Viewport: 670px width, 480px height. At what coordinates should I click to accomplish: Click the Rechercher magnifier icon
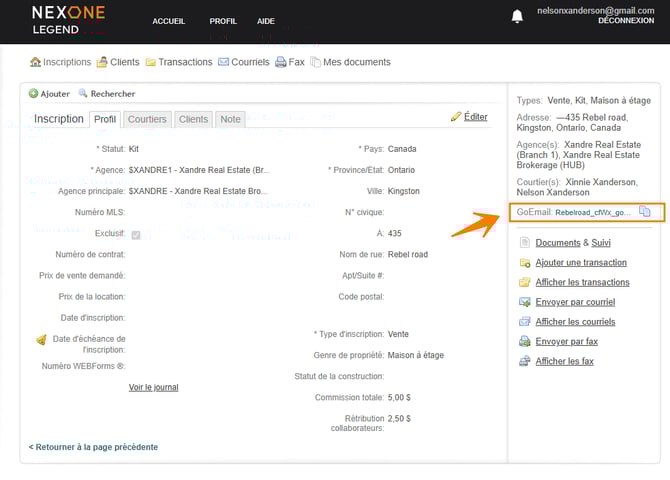tap(83, 94)
